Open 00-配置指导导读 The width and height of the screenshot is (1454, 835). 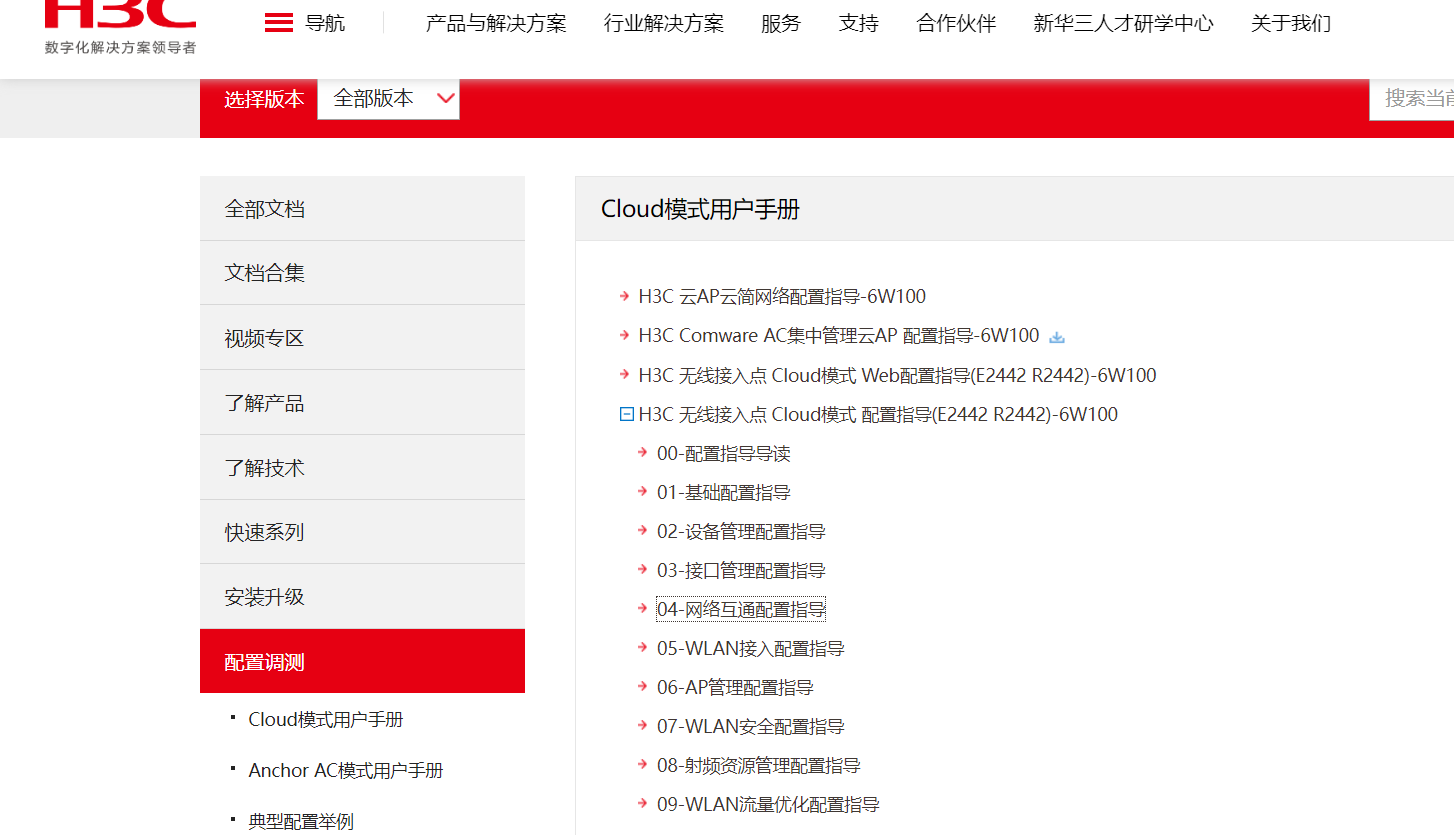tap(724, 454)
